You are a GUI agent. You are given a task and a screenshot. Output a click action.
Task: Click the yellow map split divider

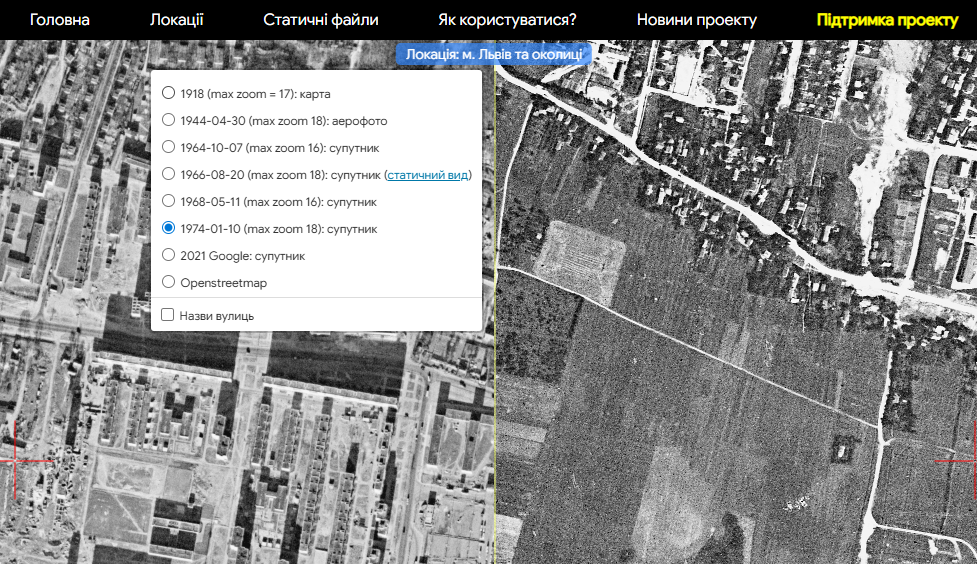[495, 302]
